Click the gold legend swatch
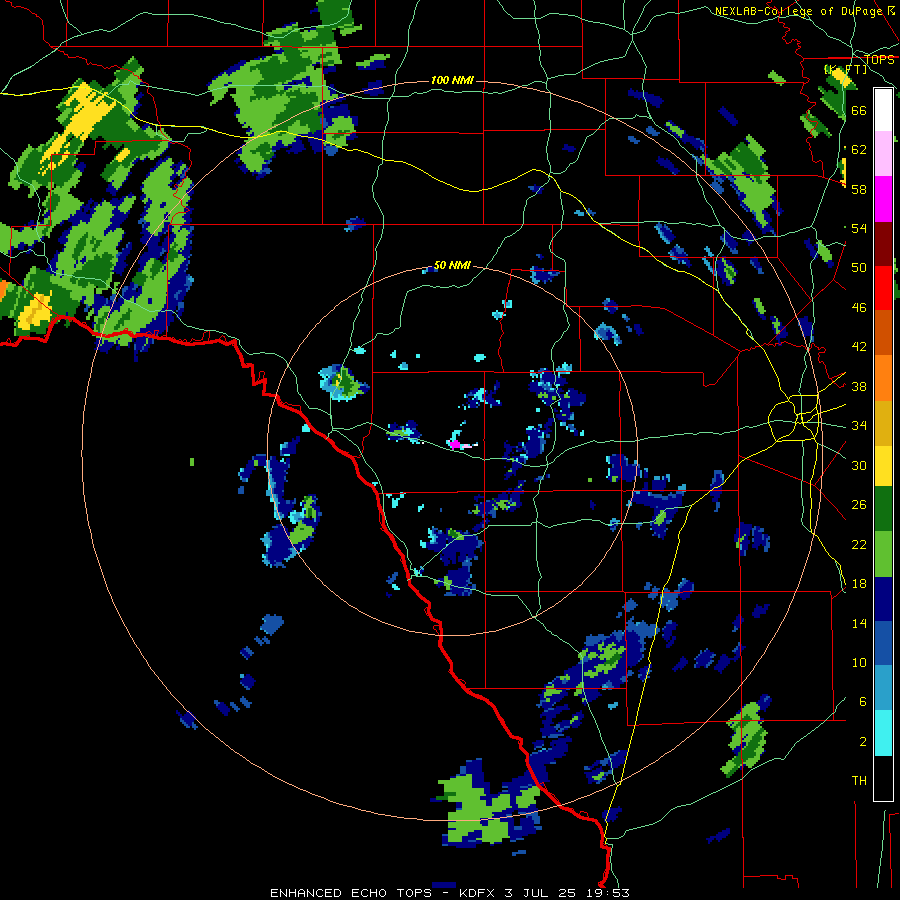Viewport: 900px width, 900px height. [883, 423]
